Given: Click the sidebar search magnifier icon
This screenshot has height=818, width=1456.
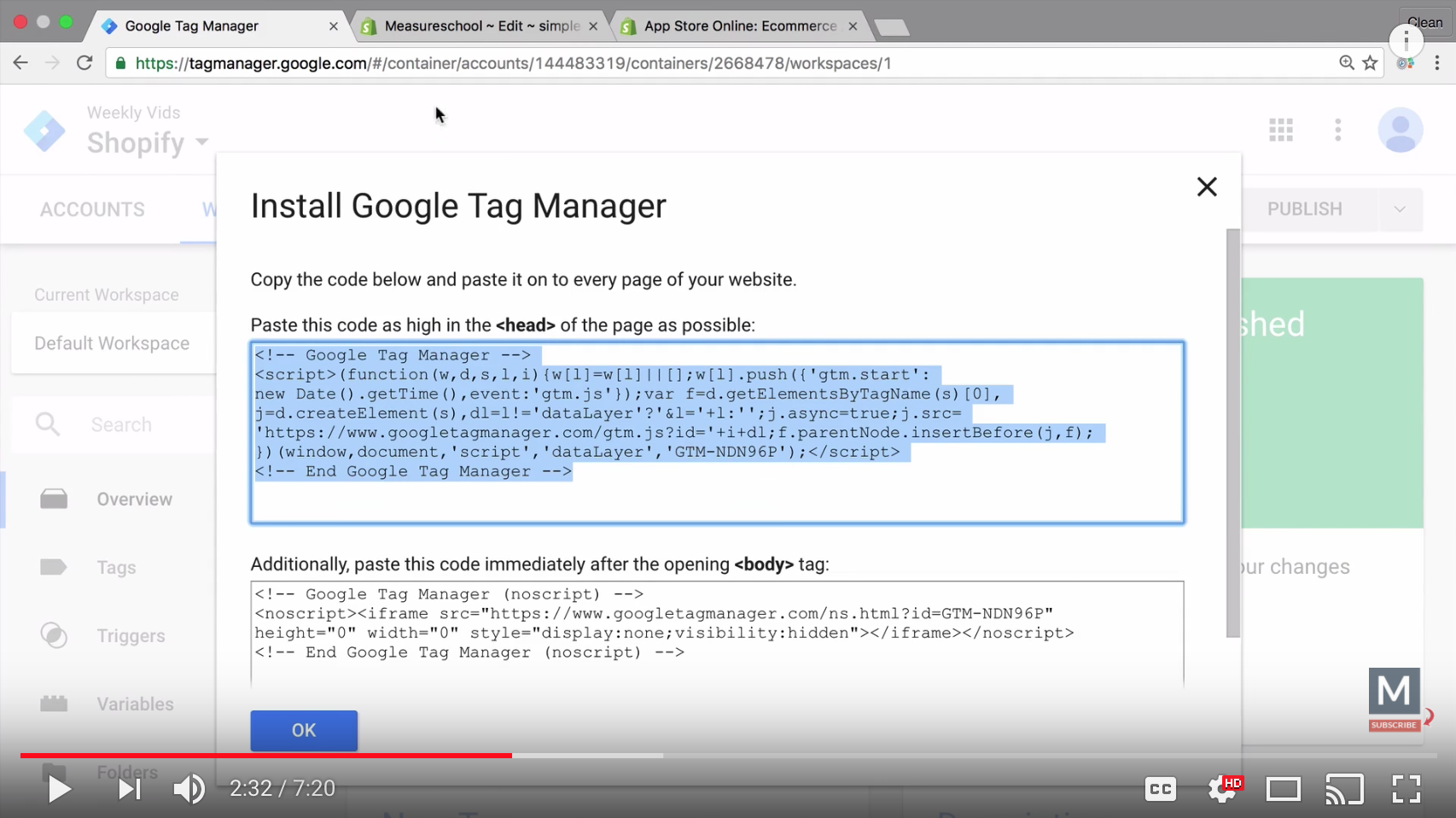Looking at the screenshot, I should click(48, 424).
